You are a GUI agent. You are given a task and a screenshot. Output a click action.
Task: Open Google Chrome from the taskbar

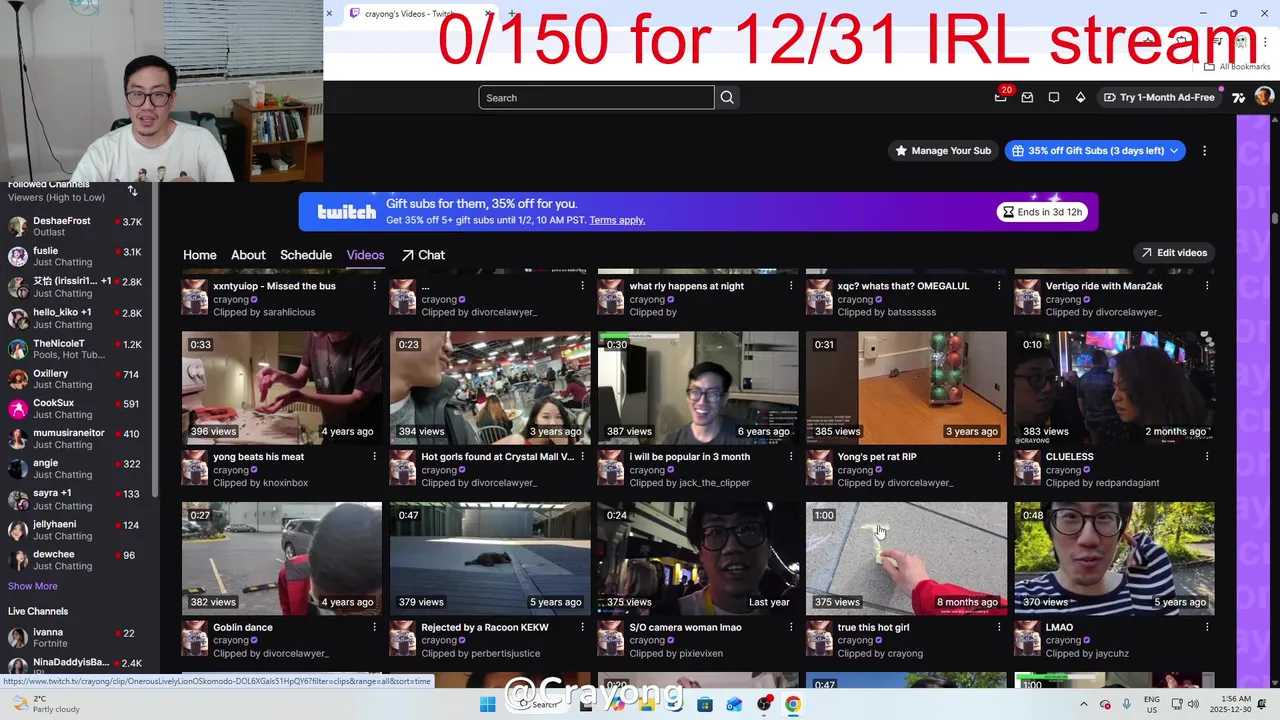point(792,704)
